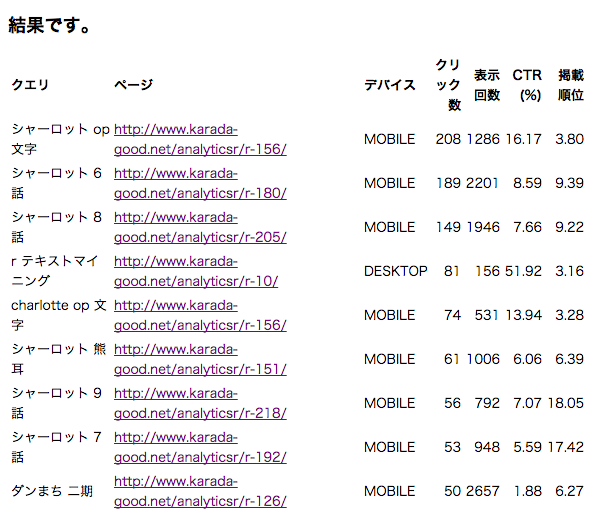The image size is (597, 514).
Task: Select the 結果です。 heading text
Action: coord(49,26)
